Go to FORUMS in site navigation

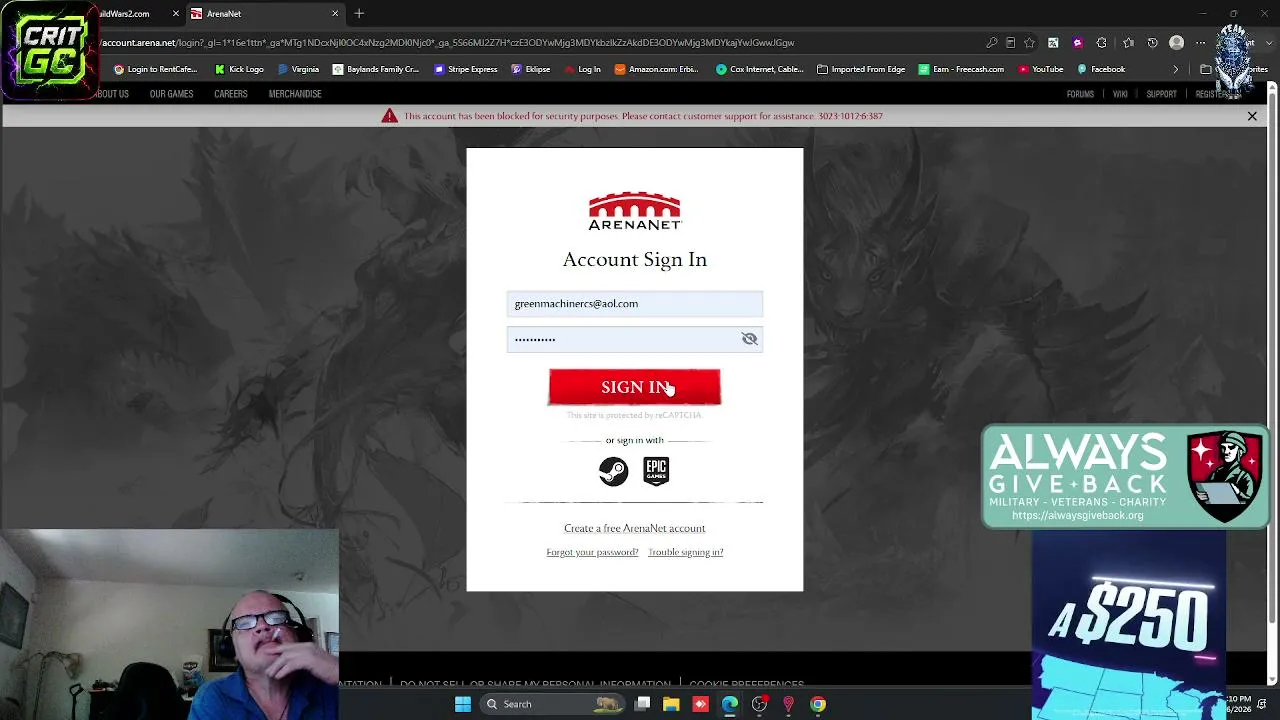point(1080,94)
